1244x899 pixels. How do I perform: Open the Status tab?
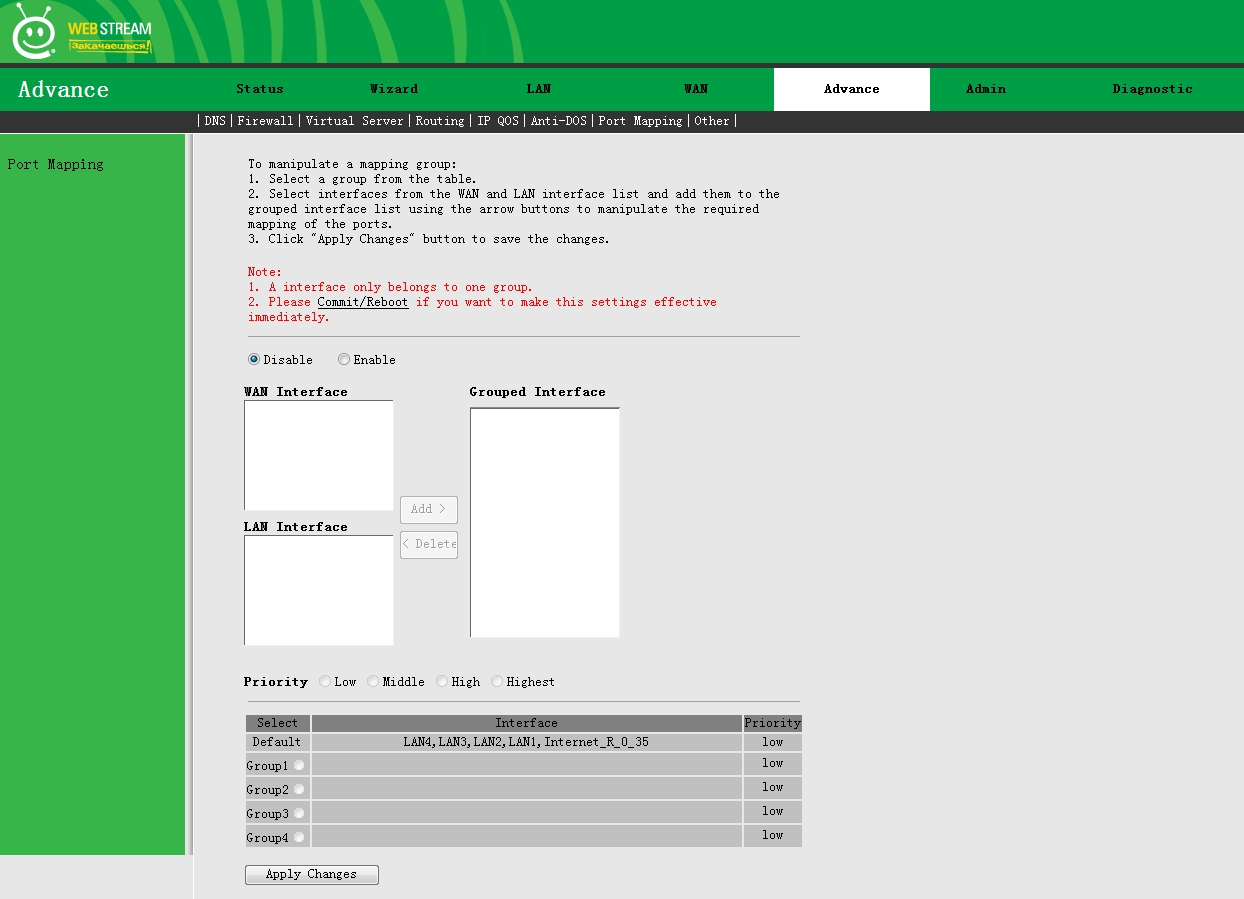pos(260,89)
